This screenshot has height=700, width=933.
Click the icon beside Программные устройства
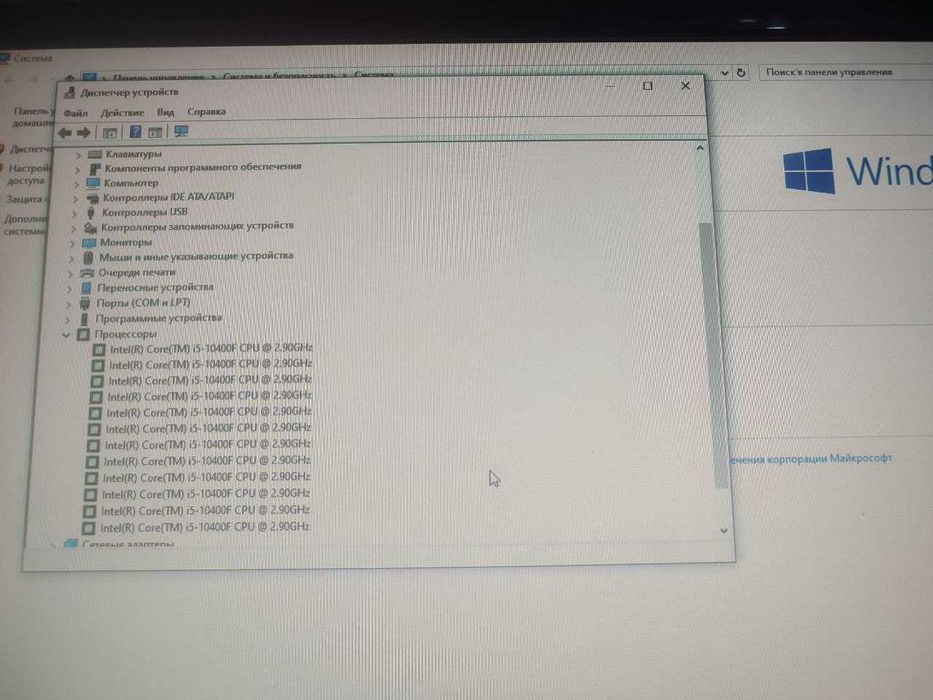tap(84, 319)
